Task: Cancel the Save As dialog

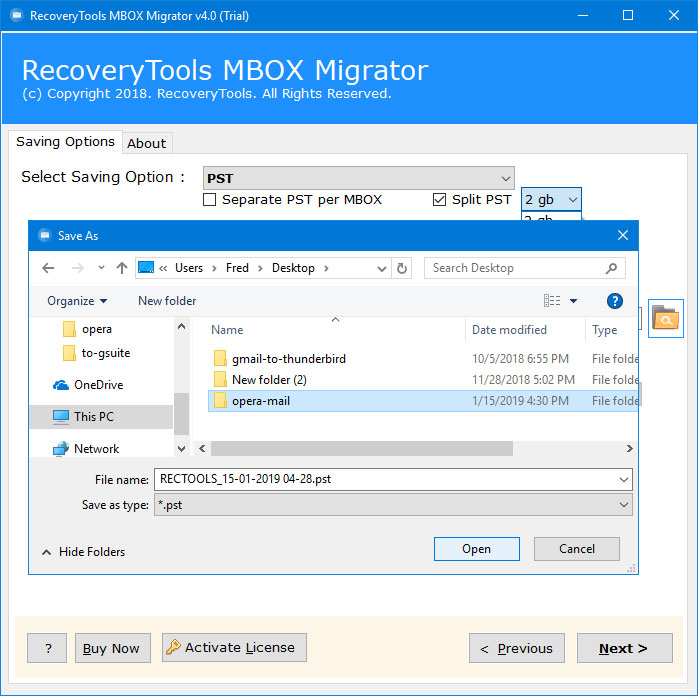Action: pyautogui.click(x=576, y=549)
